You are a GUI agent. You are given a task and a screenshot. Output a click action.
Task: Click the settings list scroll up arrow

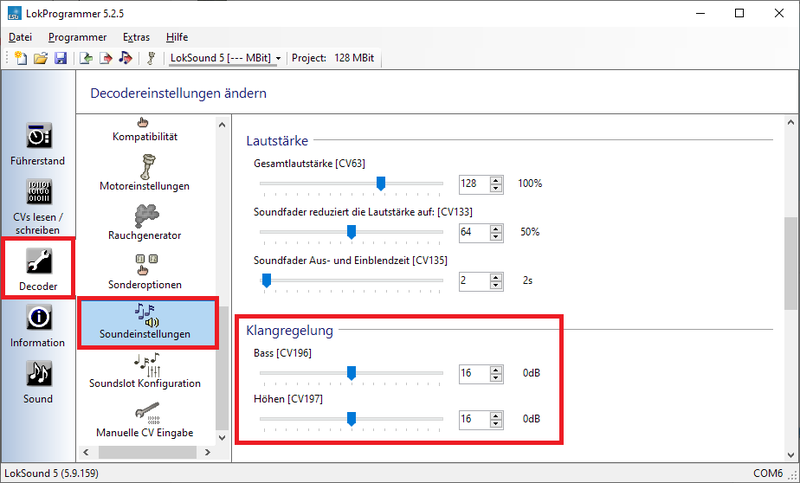pyautogui.click(x=222, y=124)
